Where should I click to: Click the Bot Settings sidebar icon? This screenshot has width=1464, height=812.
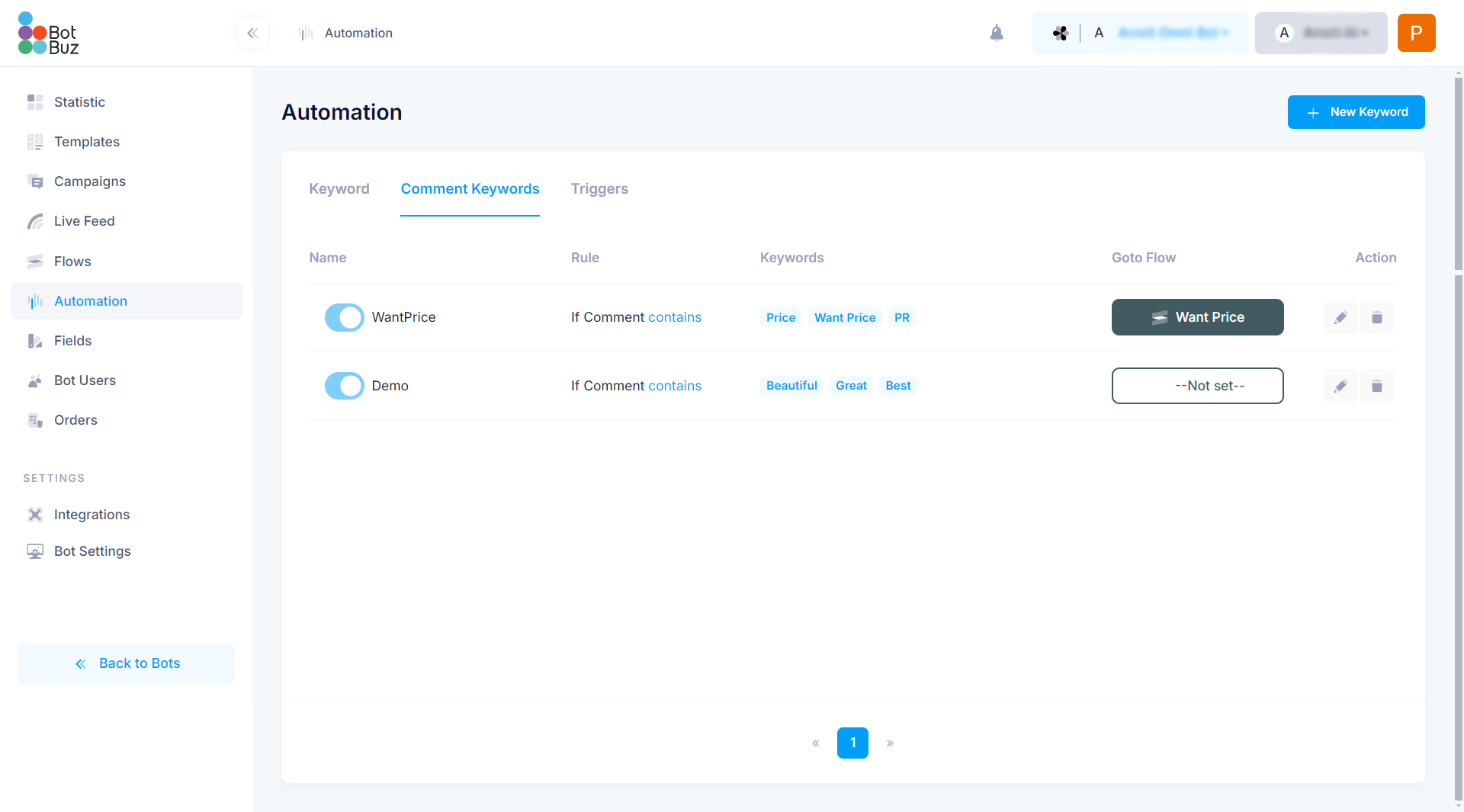coord(35,551)
